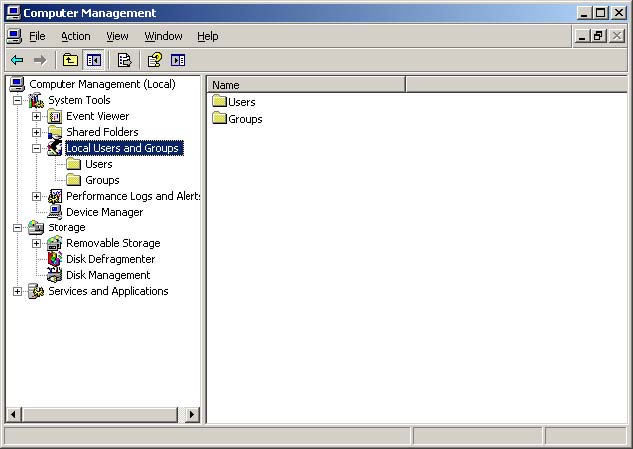Screen dimensions: 633x449
Task: Expand Performance Logs and Alerts node
Action: [x=36, y=196]
